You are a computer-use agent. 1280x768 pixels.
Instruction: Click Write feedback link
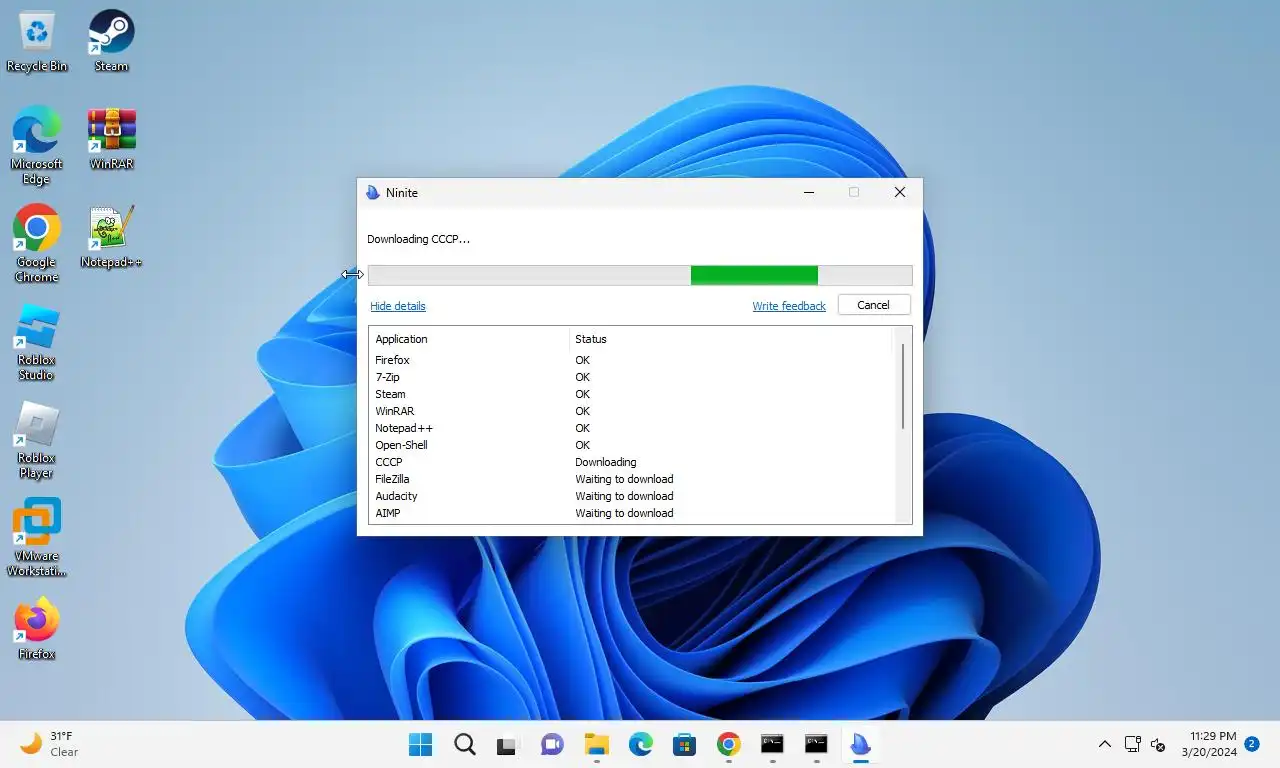(x=789, y=306)
